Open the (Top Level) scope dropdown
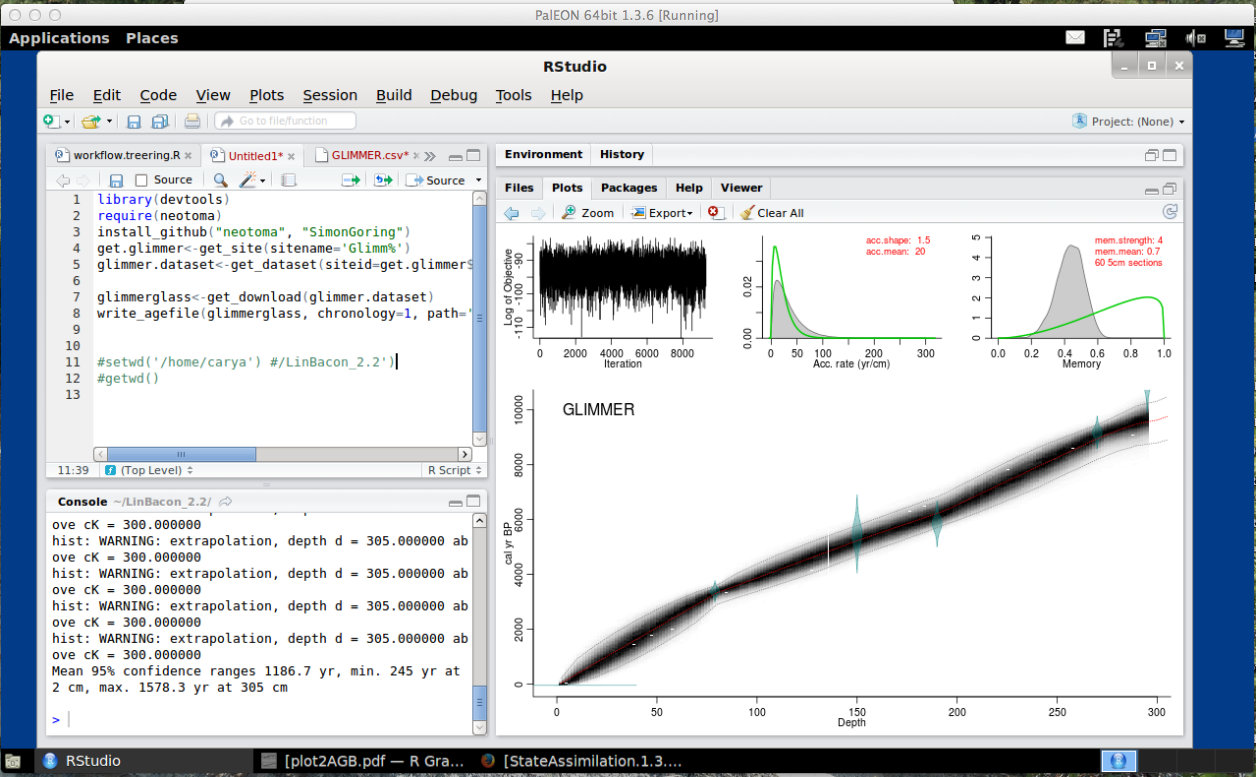The height and width of the screenshot is (777, 1256). pyautogui.click(x=150, y=470)
